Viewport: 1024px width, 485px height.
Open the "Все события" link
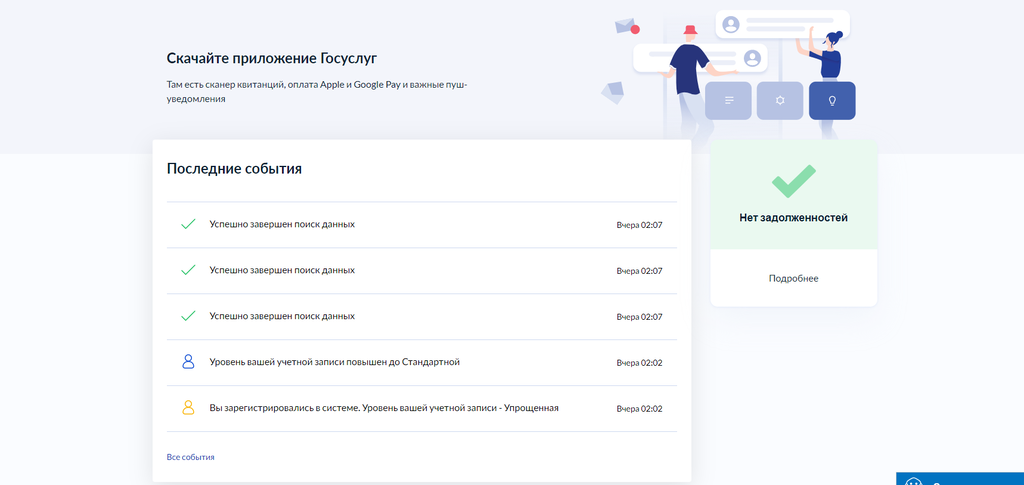point(190,457)
